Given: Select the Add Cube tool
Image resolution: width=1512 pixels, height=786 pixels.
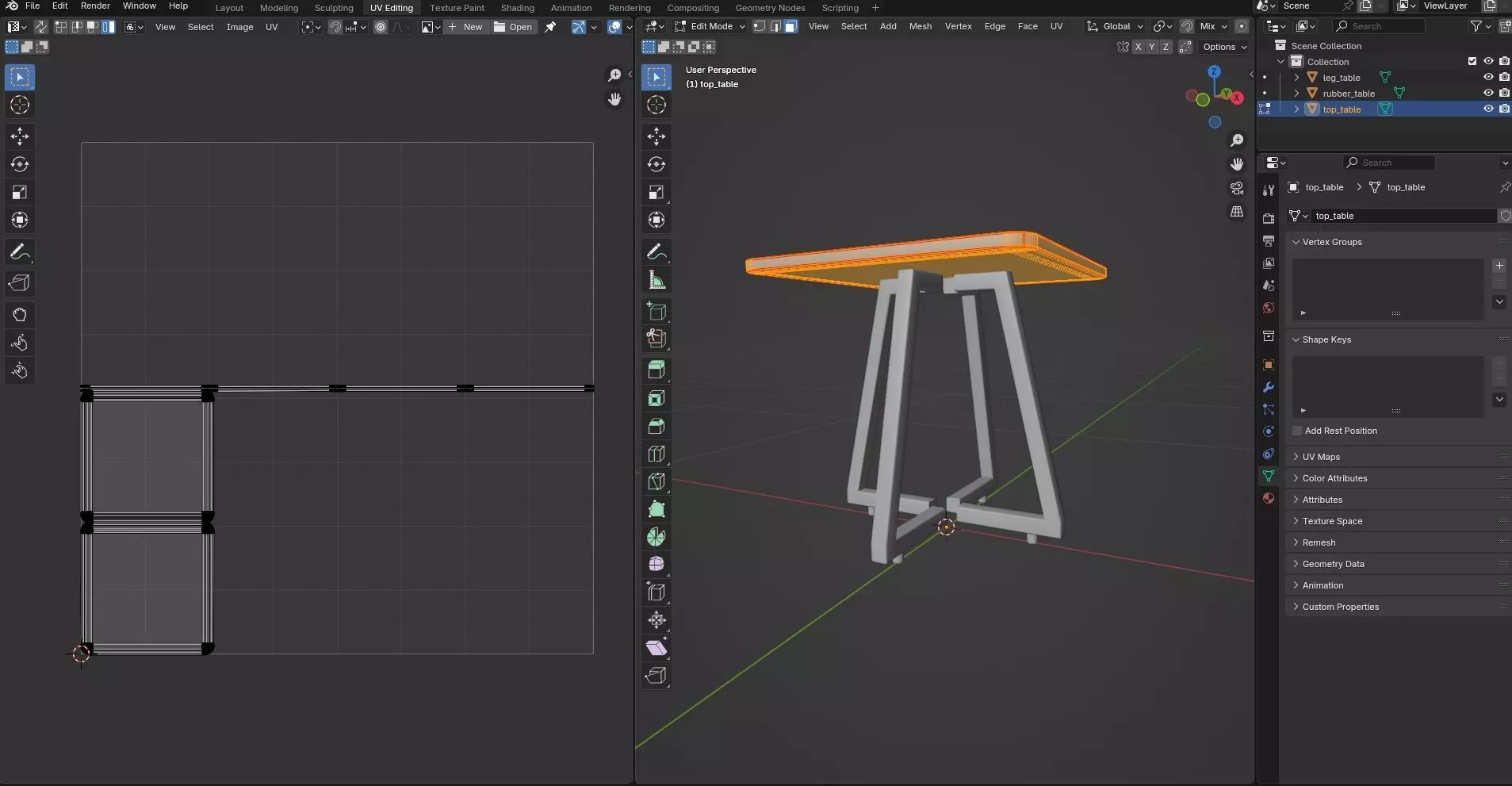Looking at the screenshot, I should 656,311.
